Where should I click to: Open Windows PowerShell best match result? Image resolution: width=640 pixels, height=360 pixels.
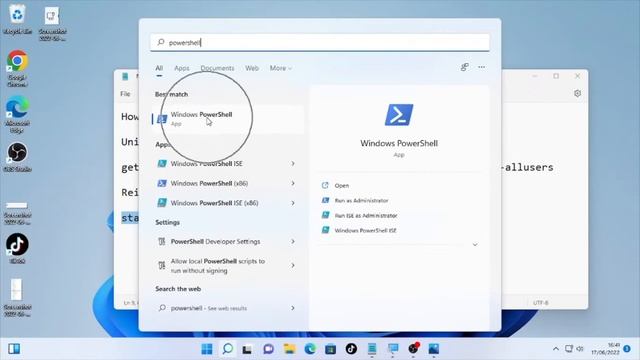(x=228, y=119)
